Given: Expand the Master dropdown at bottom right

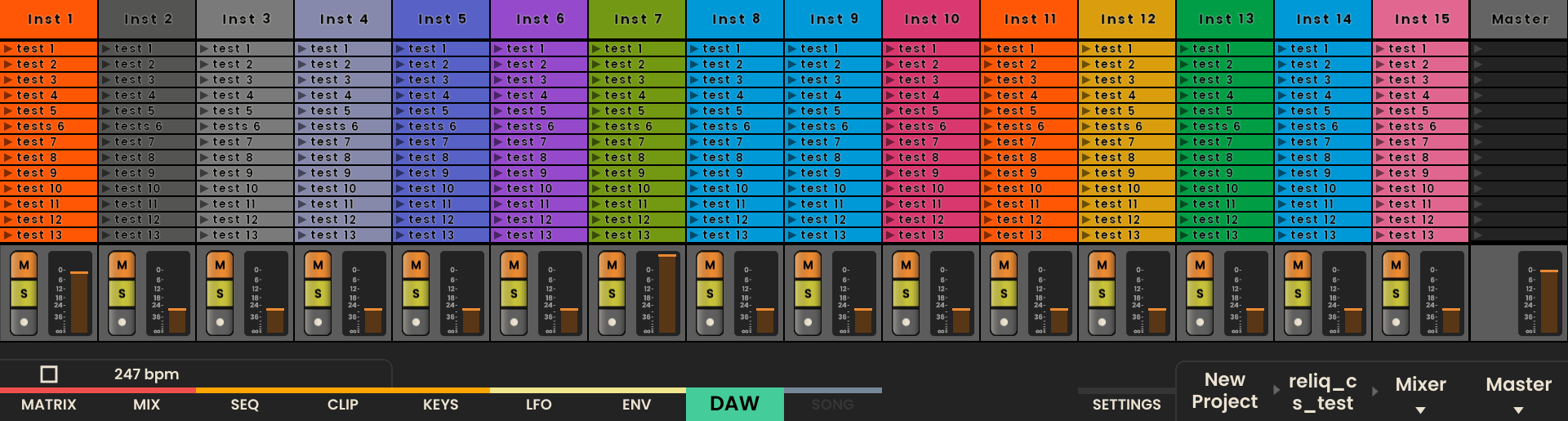Looking at the screenshot, I should coord(1518,392).
